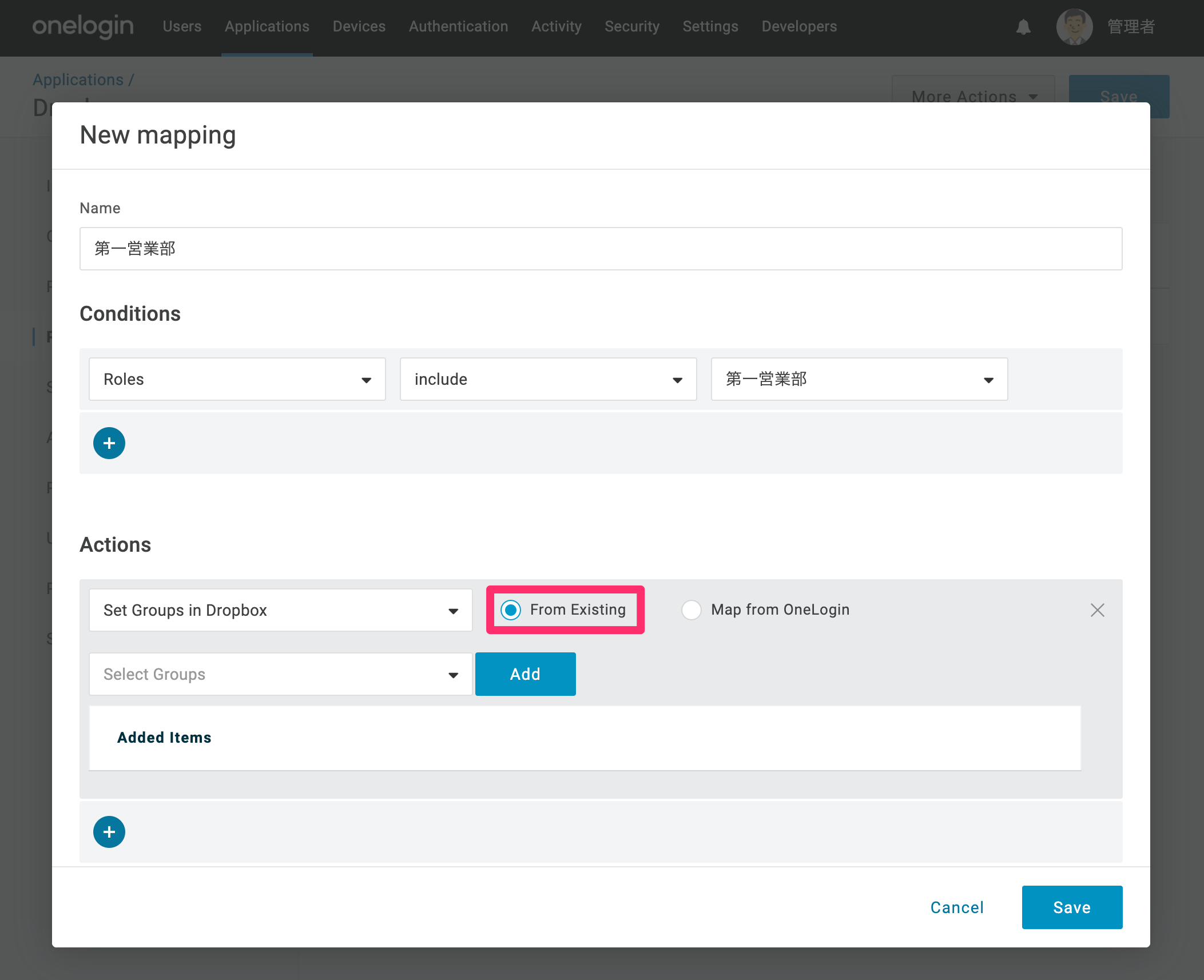1204x980 pixels.
Task: Open the Devices menu
Action: (x=359, y=26)
